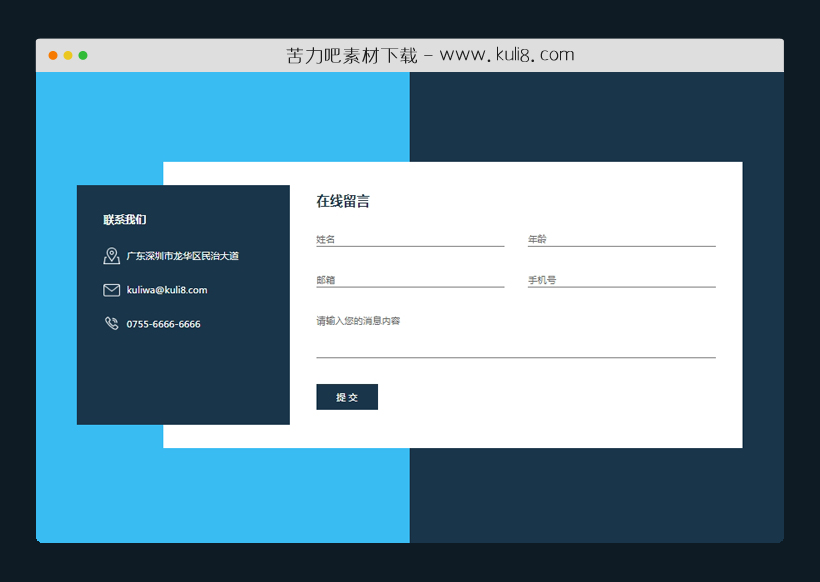This screenshot has height=582, width=820.
Task: Click the kuliwa@kuli8.com email address
Action: click(x=167, y=289)
